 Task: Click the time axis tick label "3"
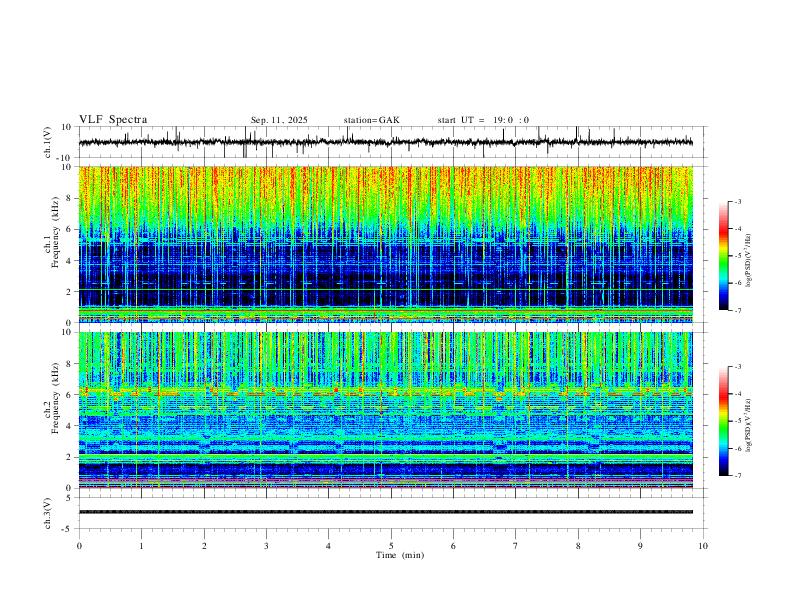point(266,546)
